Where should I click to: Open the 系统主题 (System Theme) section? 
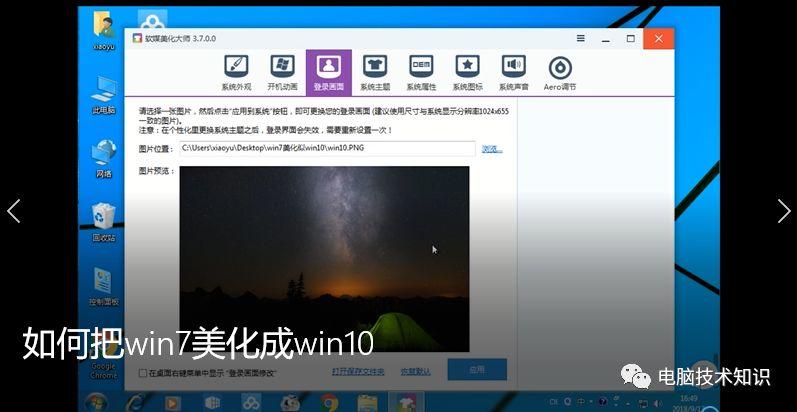[375, 73]
